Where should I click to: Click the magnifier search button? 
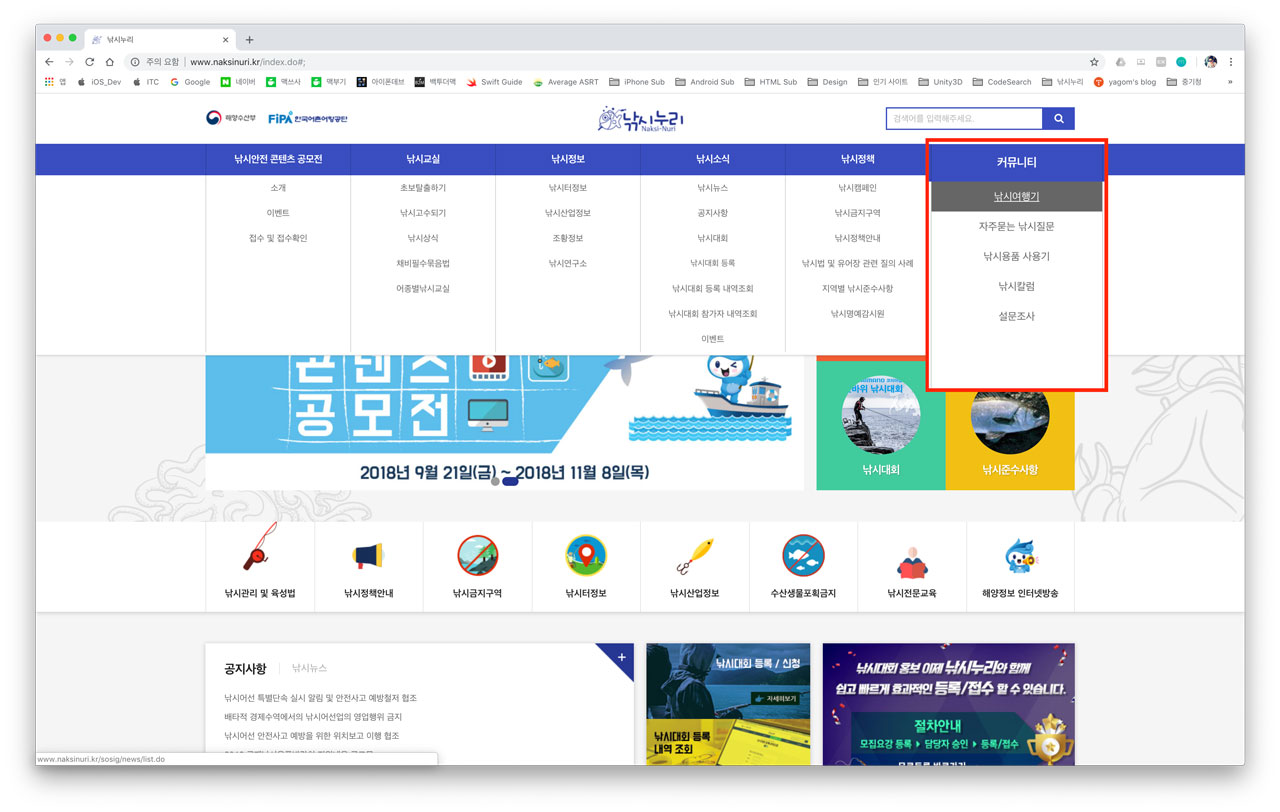coord(1058,119)
